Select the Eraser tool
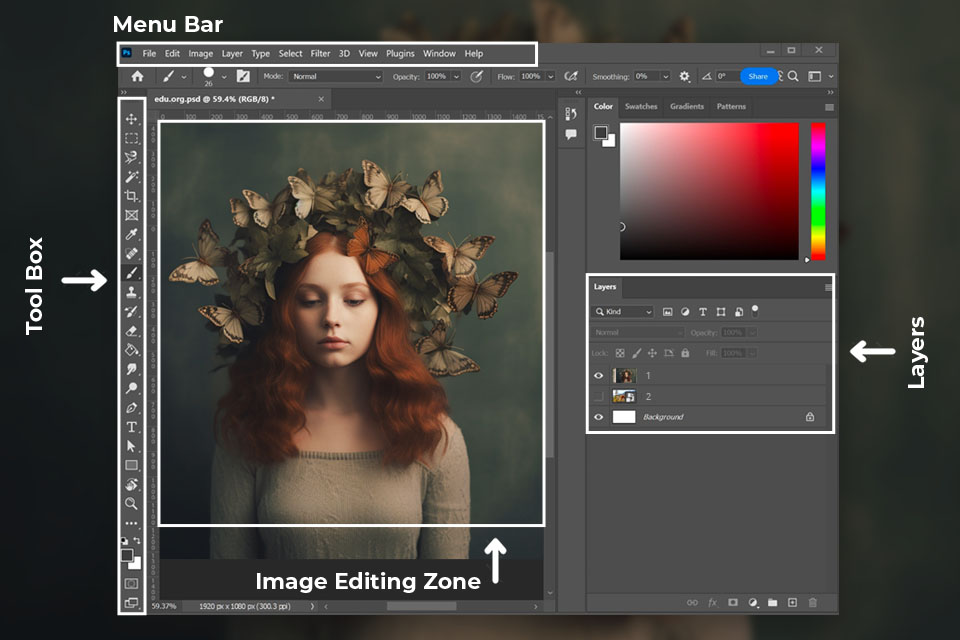Image resolution: width=960 pixels, height=640 pixels. [x=131, y=331]
